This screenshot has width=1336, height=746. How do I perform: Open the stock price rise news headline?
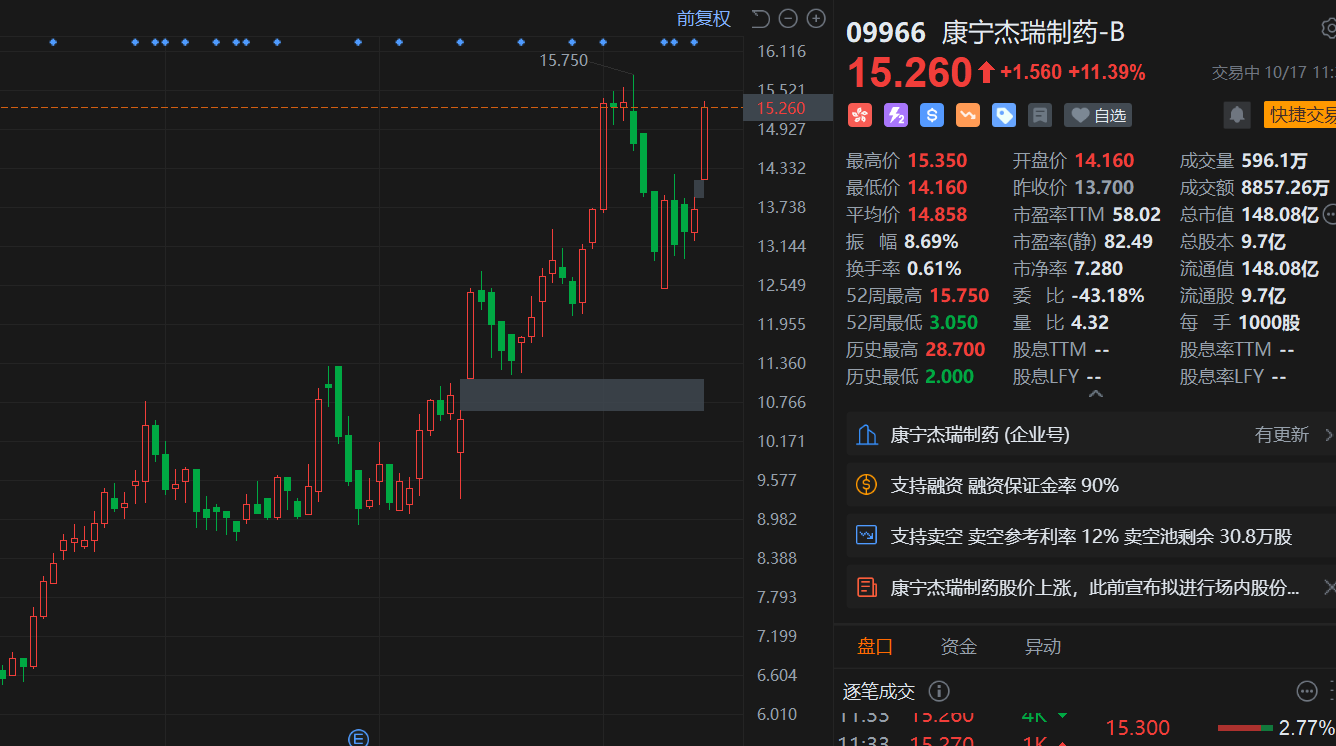(1094, 587)
